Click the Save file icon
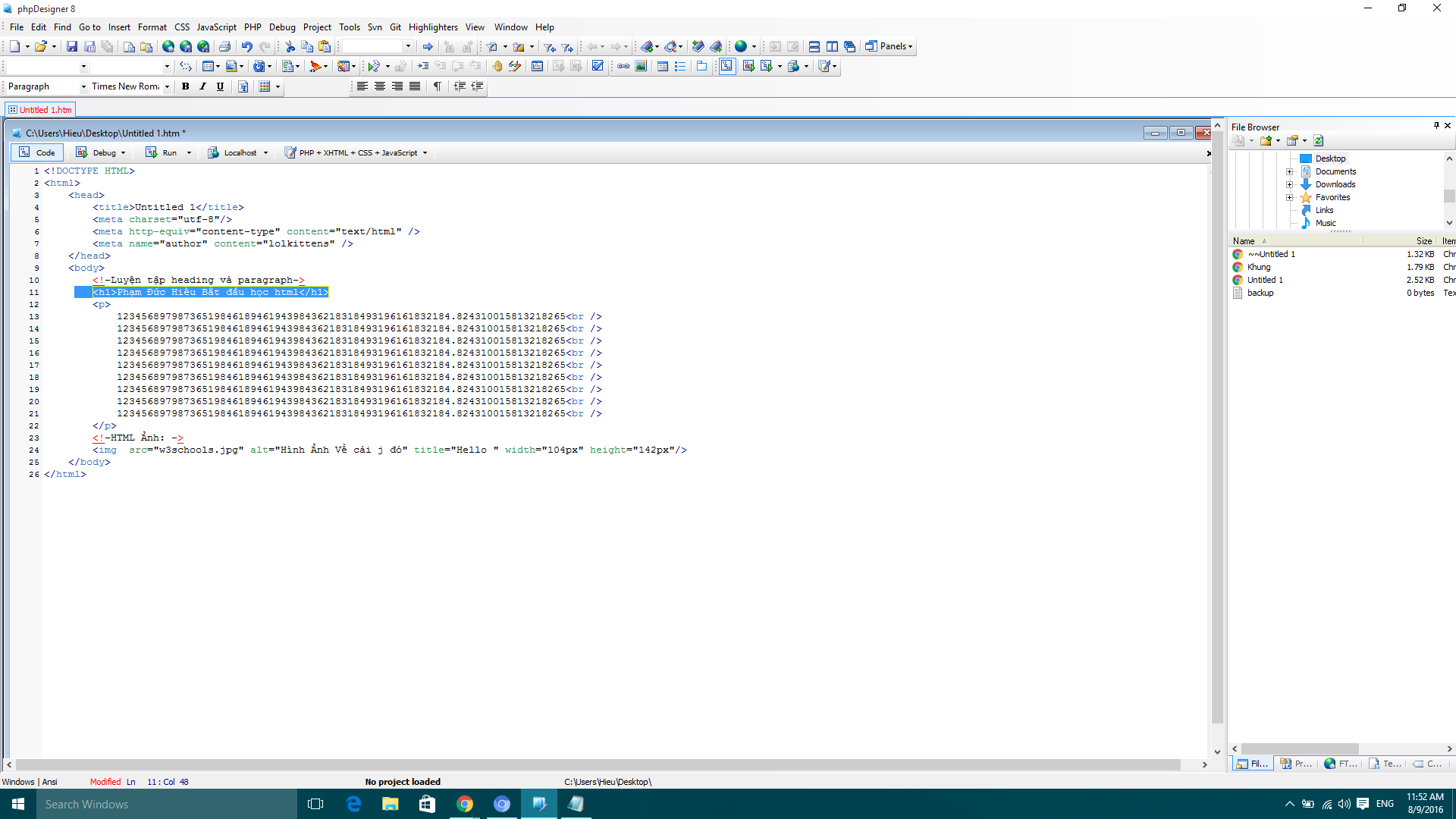 coord(72,47)
